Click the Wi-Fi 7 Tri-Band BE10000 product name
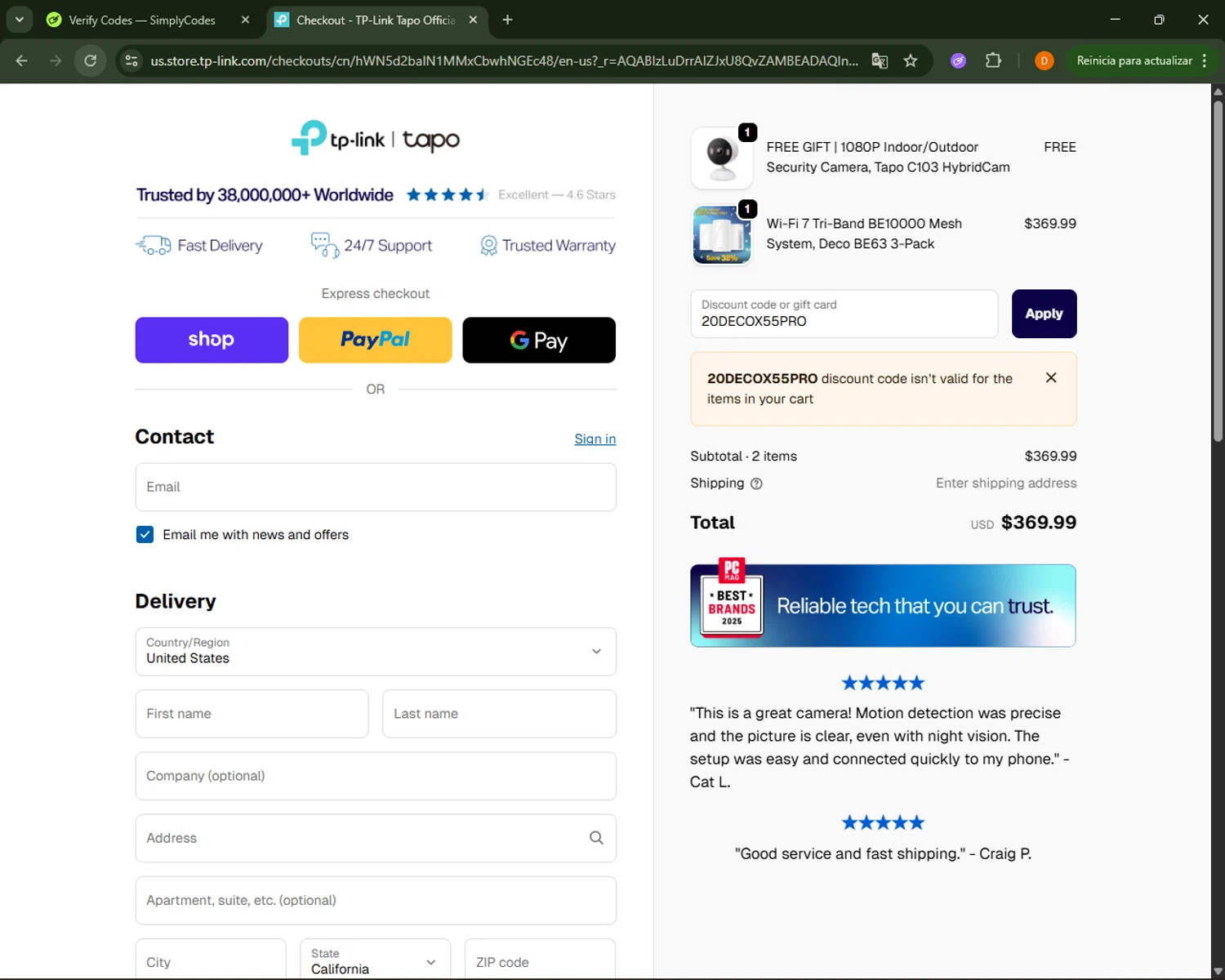 [864, 234]
